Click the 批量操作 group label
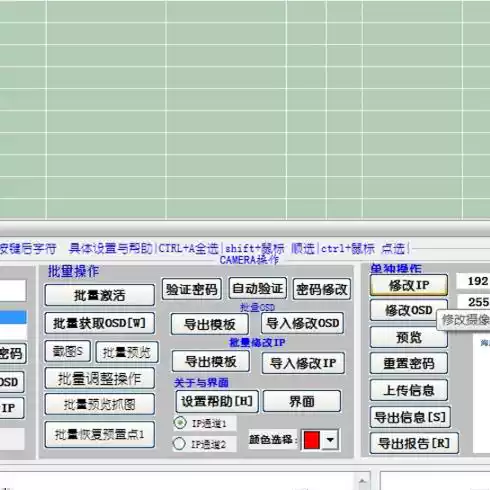The image size is (490, 490). (73, 271)
